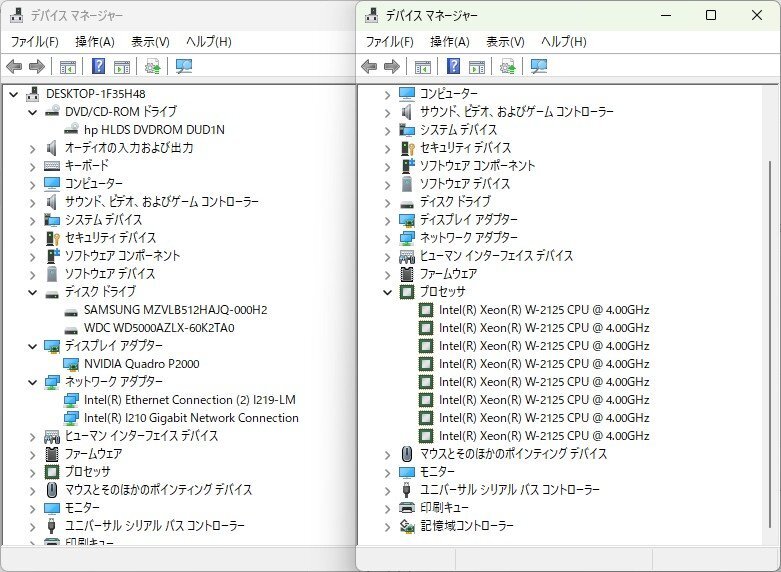This screenshot has height=572, width=781.
Task: Expand キーボード in the left window
Action: point(33,166)
